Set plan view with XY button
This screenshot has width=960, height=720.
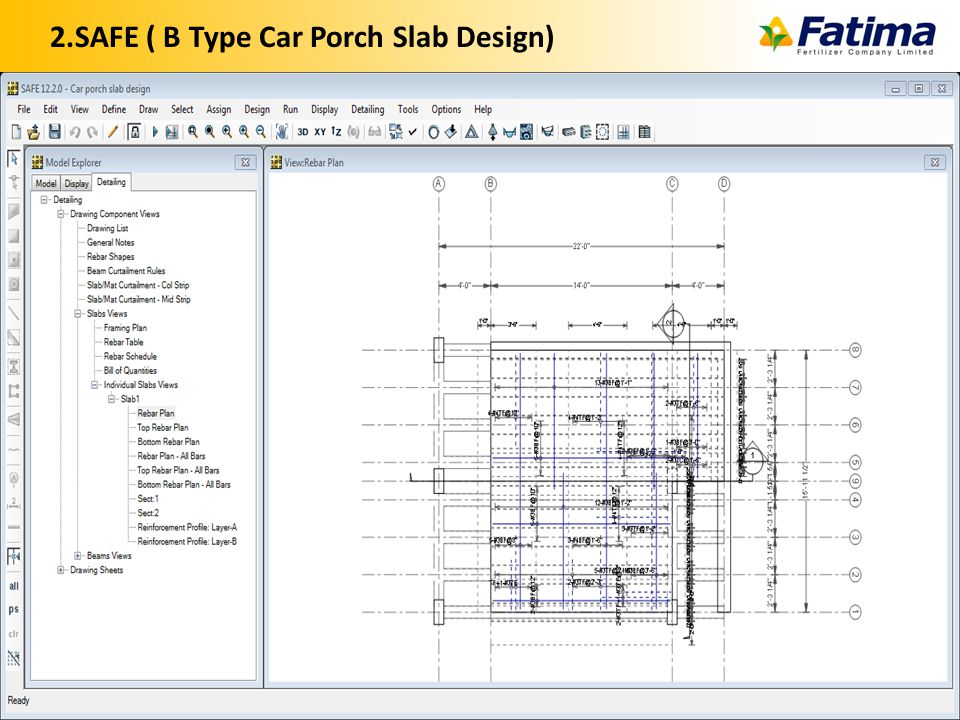[x=320, y=132]
